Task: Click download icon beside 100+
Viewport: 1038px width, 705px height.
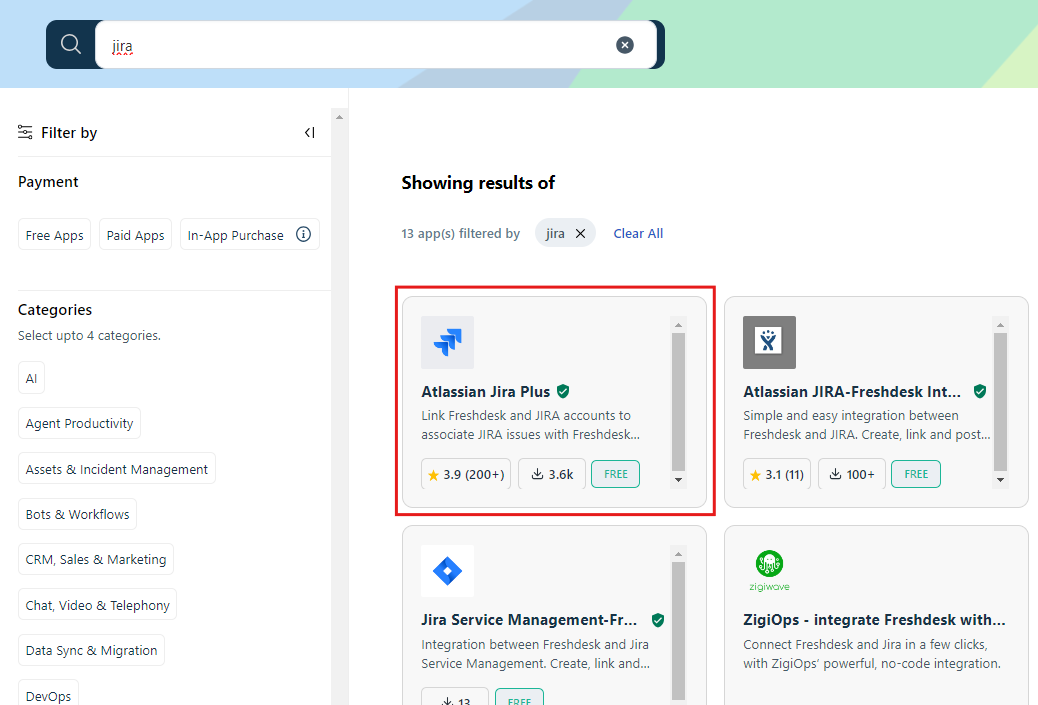Action: (x=835, y=474)
